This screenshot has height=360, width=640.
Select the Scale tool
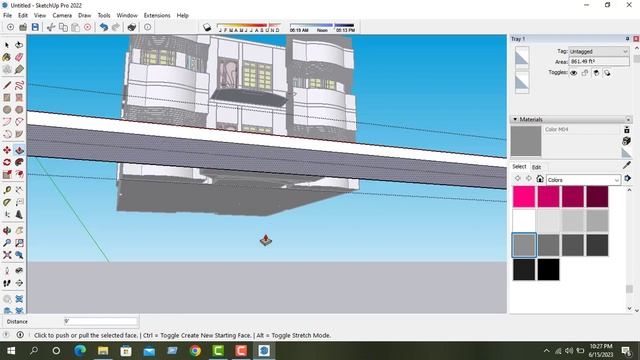(7, 174)
